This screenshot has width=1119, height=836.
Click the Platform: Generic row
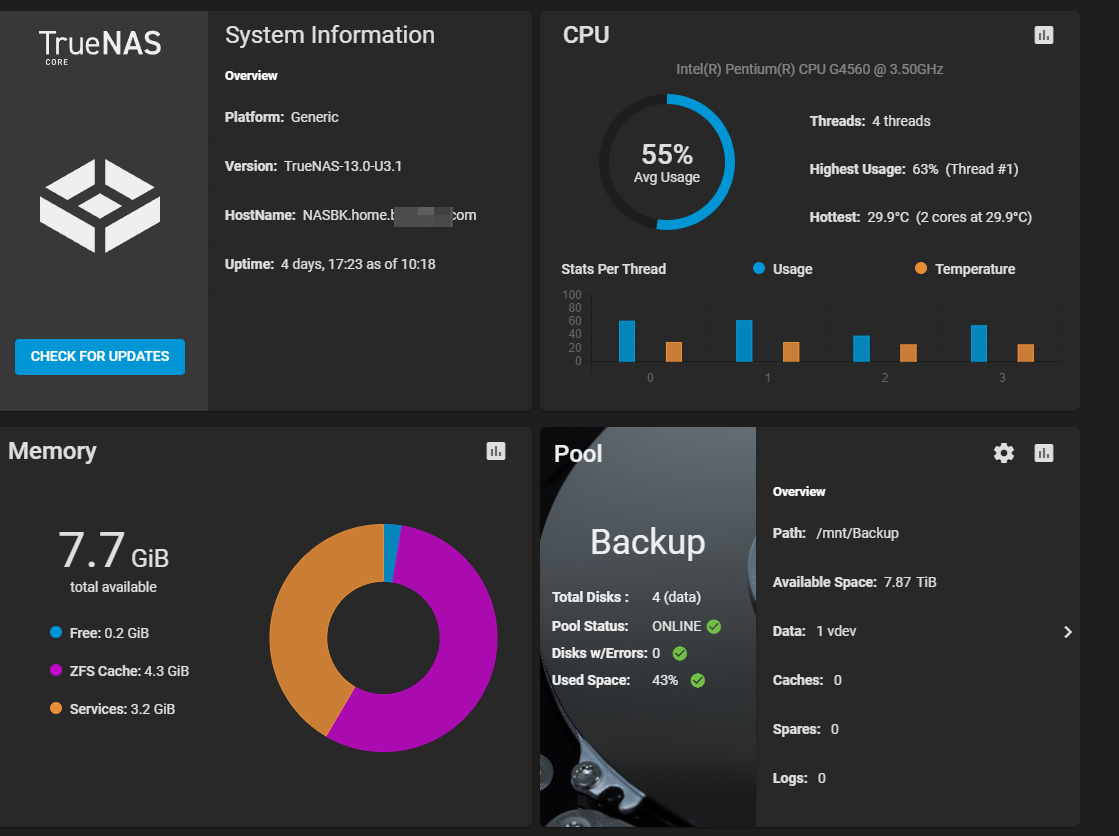(370, 117)
